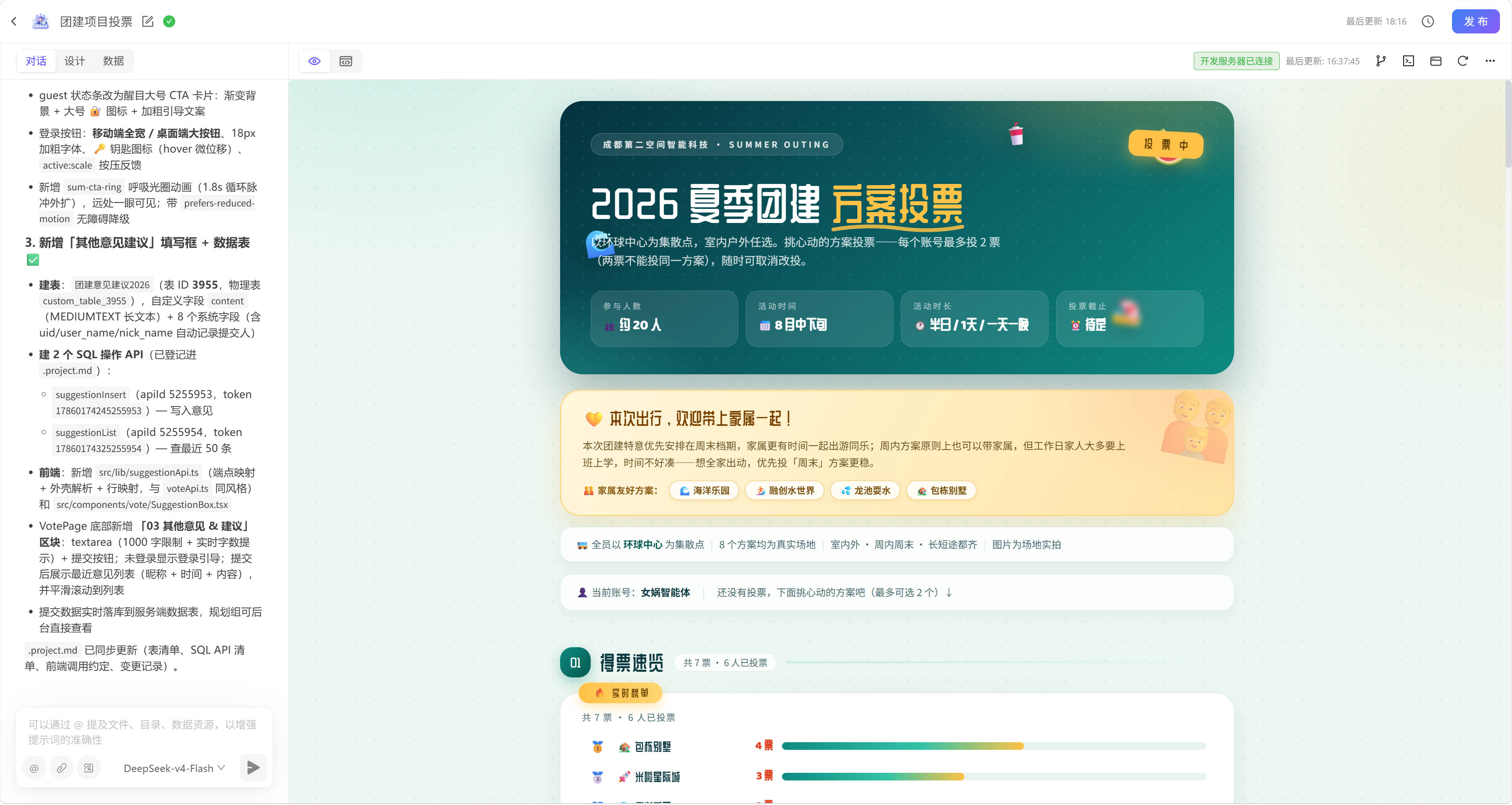1512x805 pixels.
Task: Open the project avatar icon
Action: coord(41,22)
